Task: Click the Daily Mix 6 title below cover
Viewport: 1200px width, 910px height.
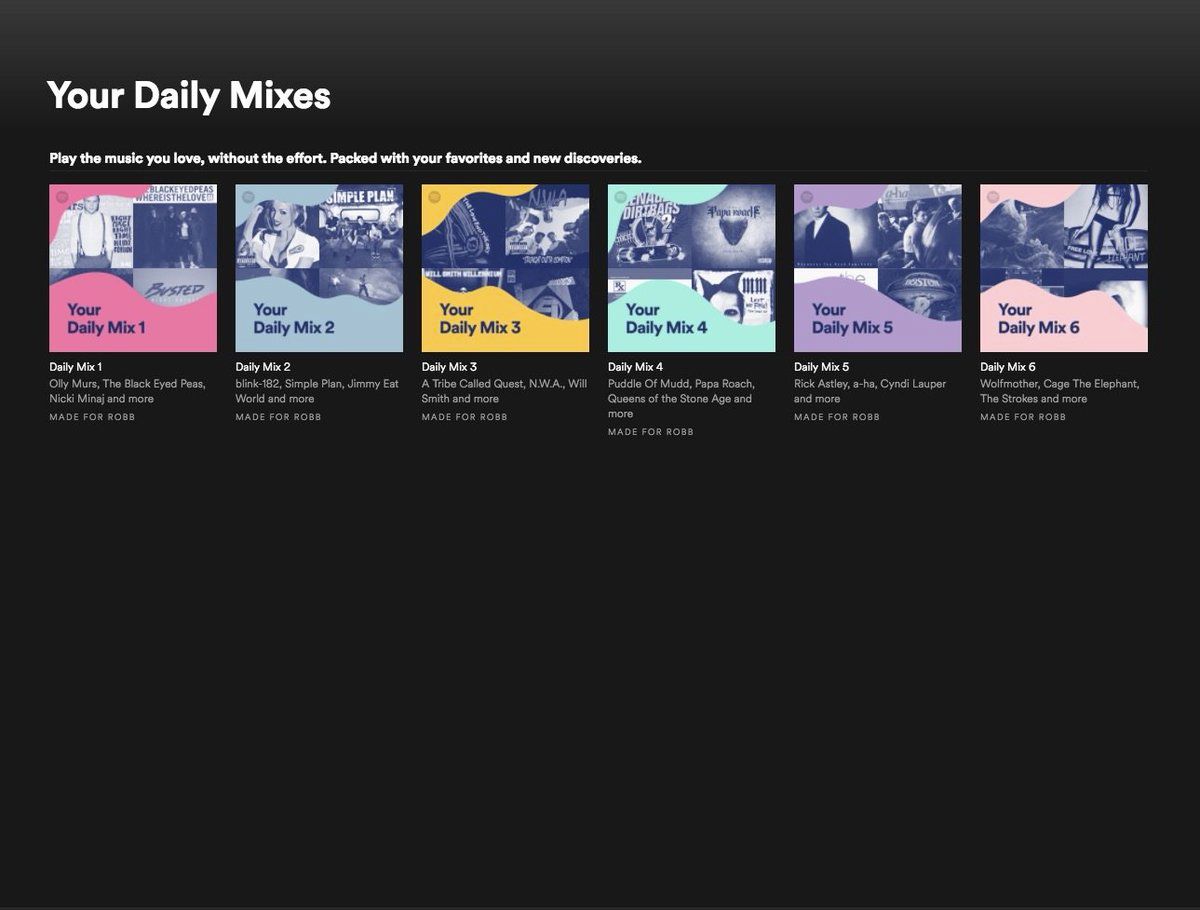Action: pyautogui.click(x=1007, y=367)
